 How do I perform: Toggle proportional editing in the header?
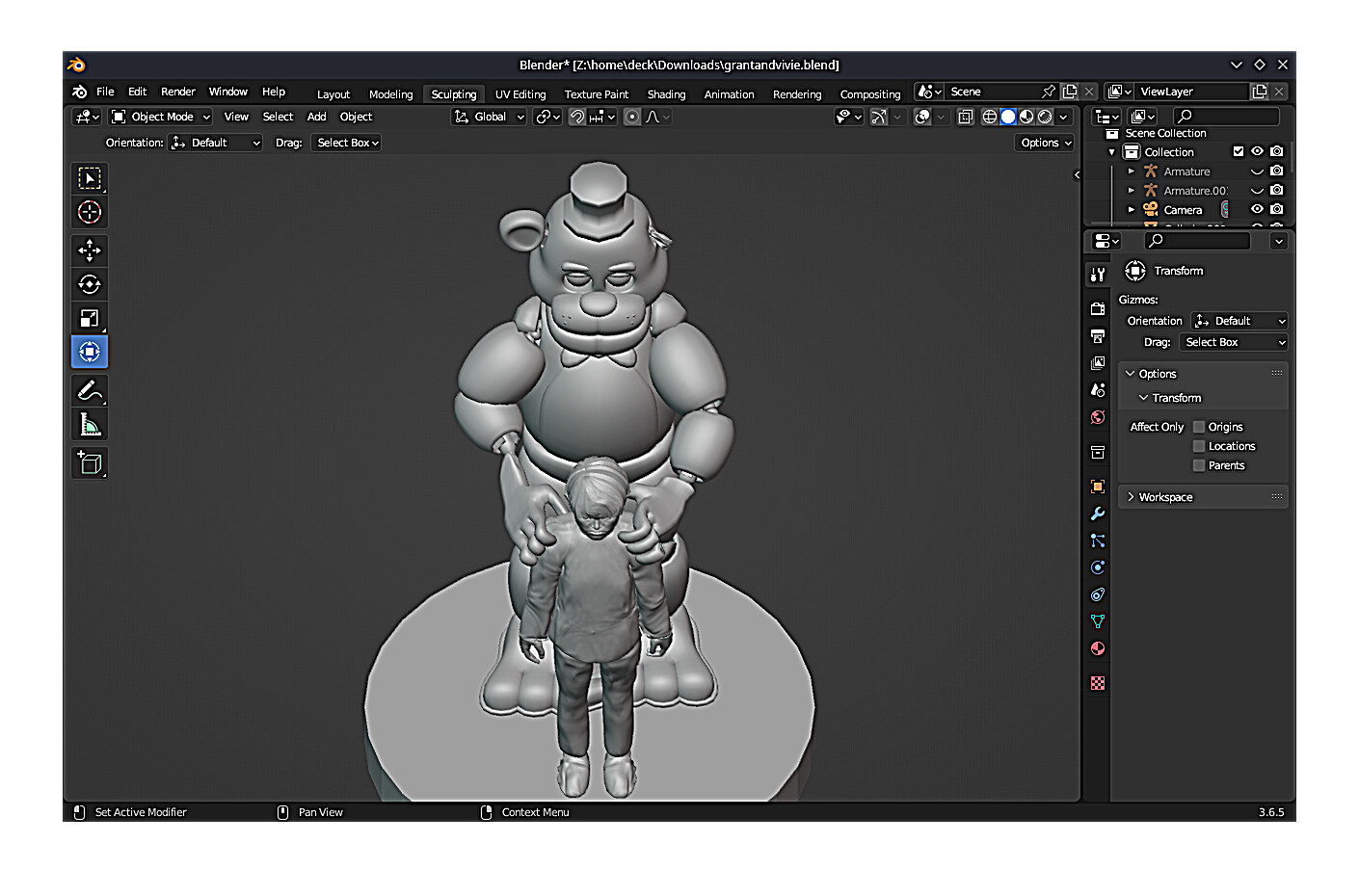pyautogui.click(x=632, y=117)
